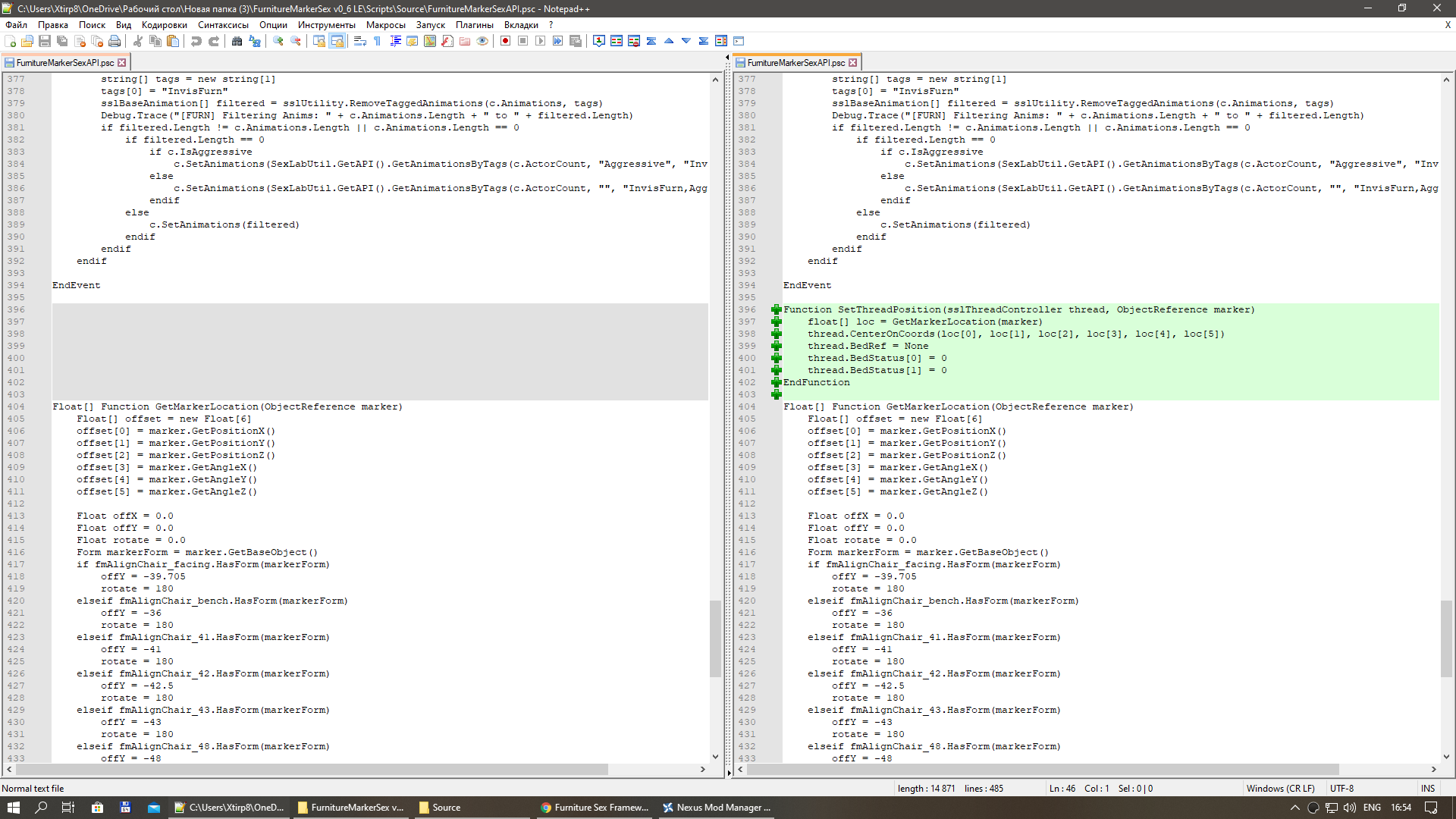Create a new document with the New icon
Screen dimensions: 1456x819
tap(10, 41)
